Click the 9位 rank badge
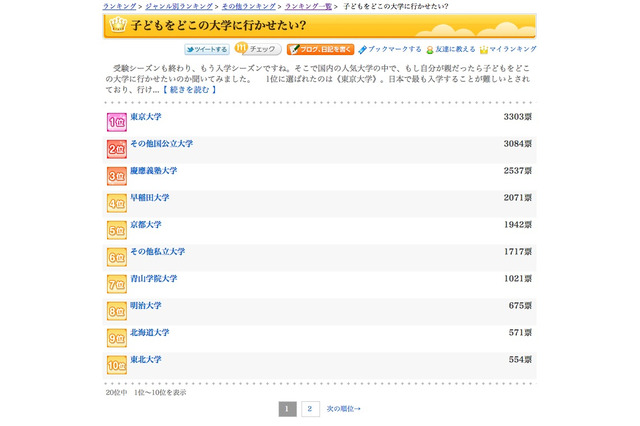Screen dimensions: 640x426 (x=117, y=338)
